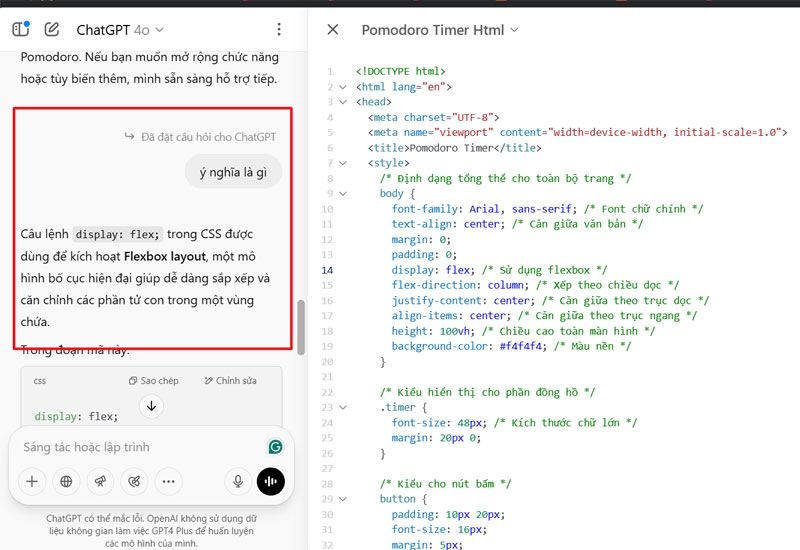Show more tools via ellipsis button

pos(168,481)
